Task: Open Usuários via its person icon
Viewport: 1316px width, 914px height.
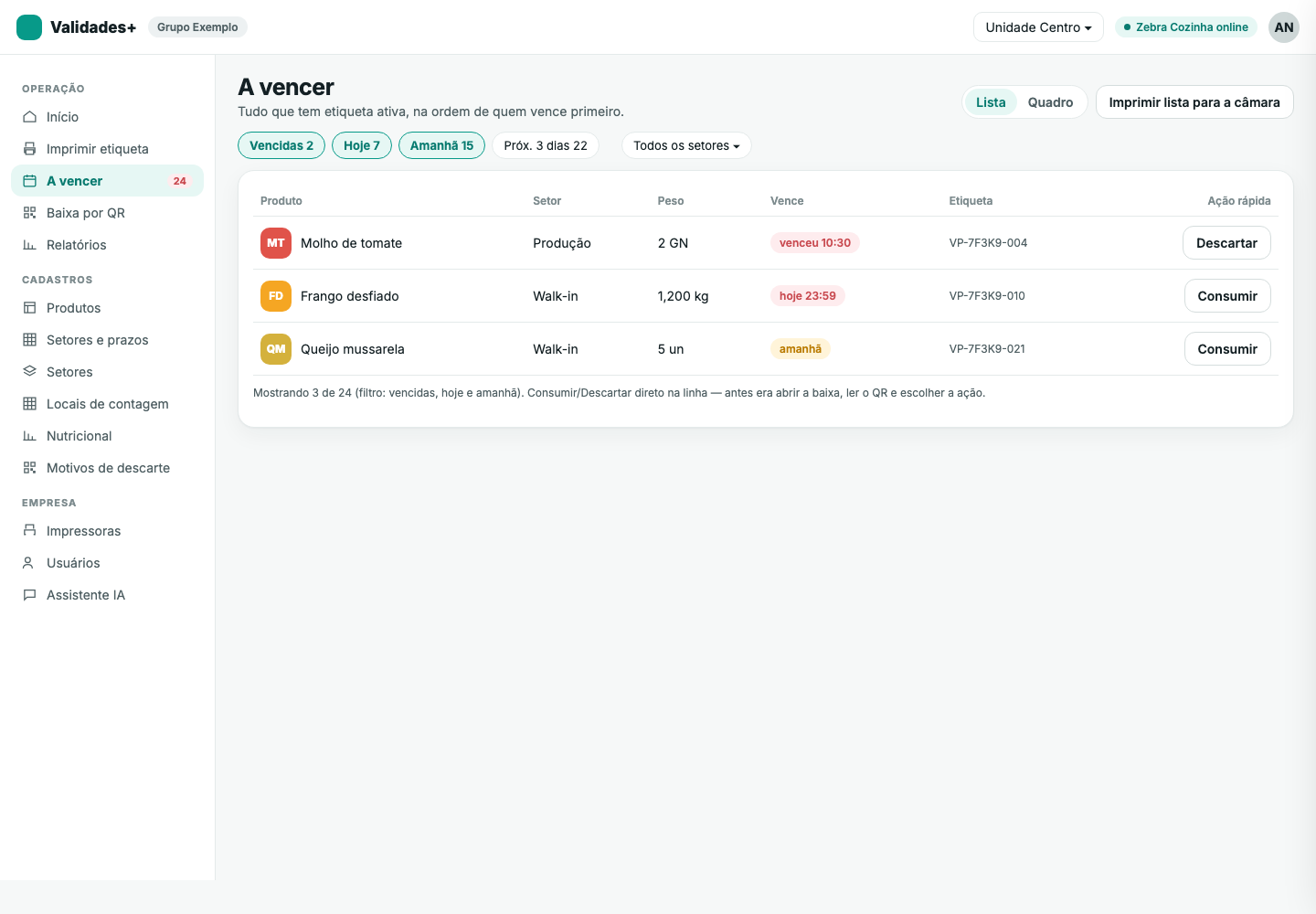Action: click(29, 563)
